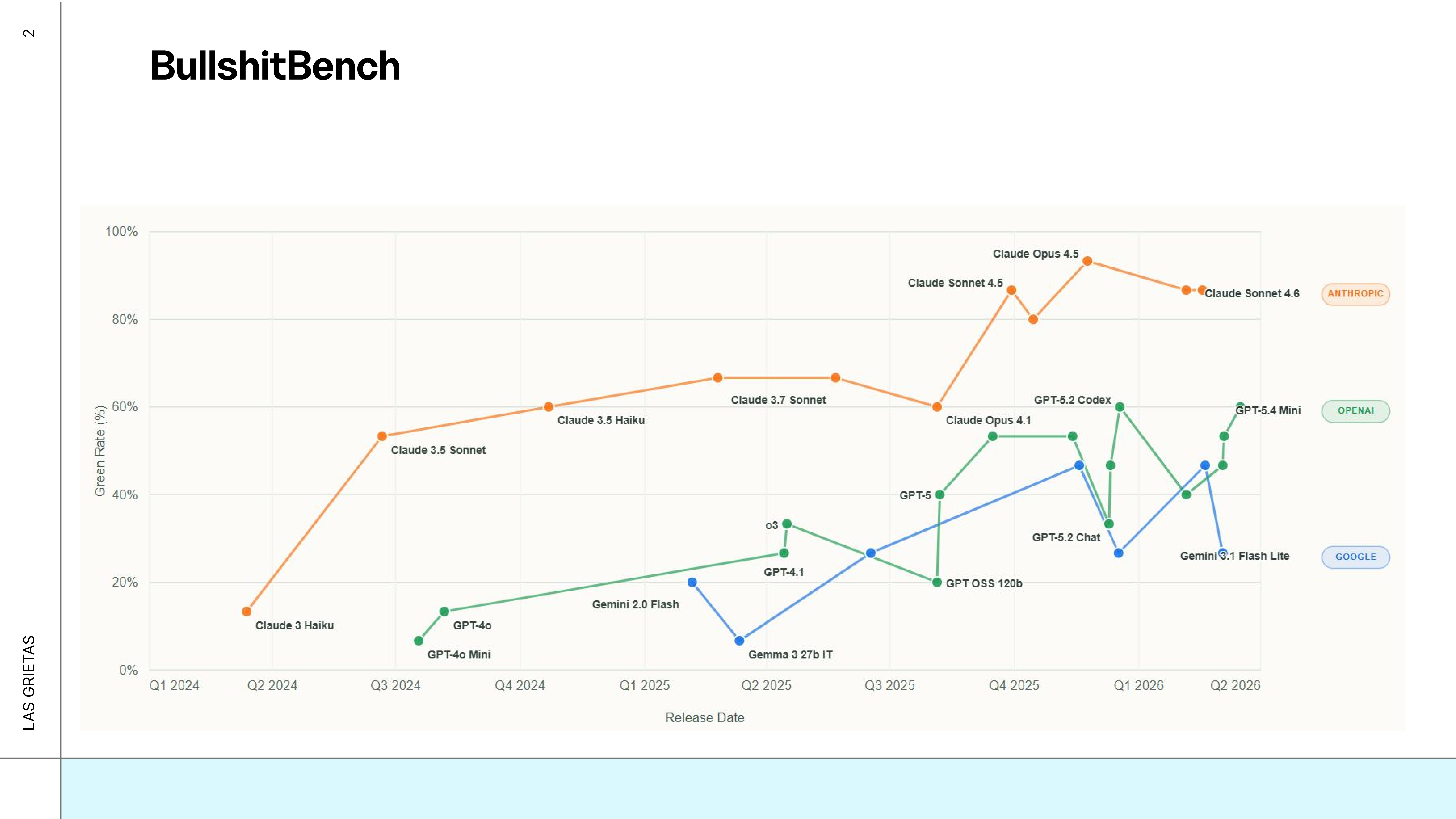Click the GPT-5 data point
This screenshot has width=1456, height=819.
939,494
